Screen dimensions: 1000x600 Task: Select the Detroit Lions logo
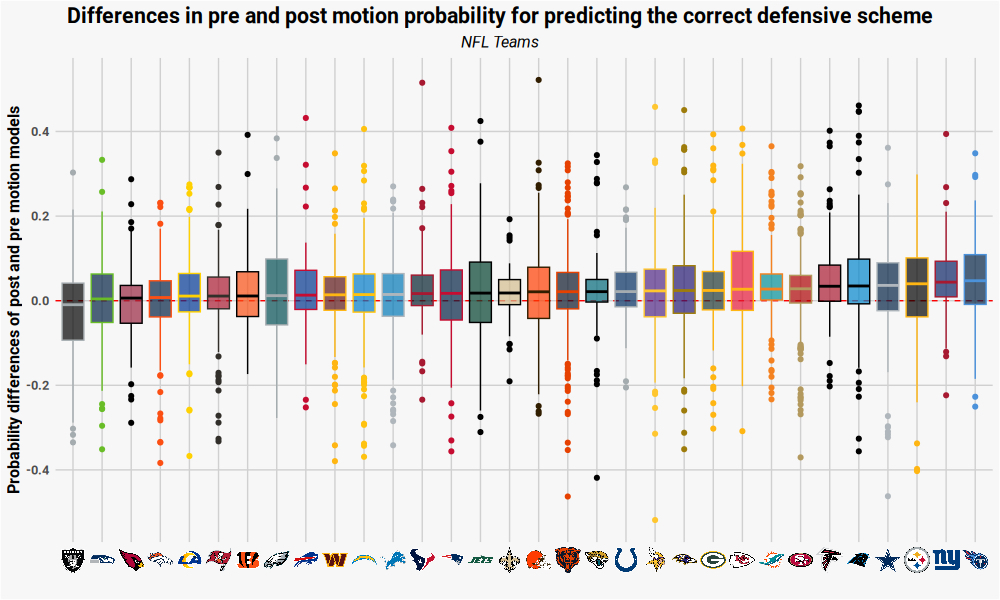393,559
